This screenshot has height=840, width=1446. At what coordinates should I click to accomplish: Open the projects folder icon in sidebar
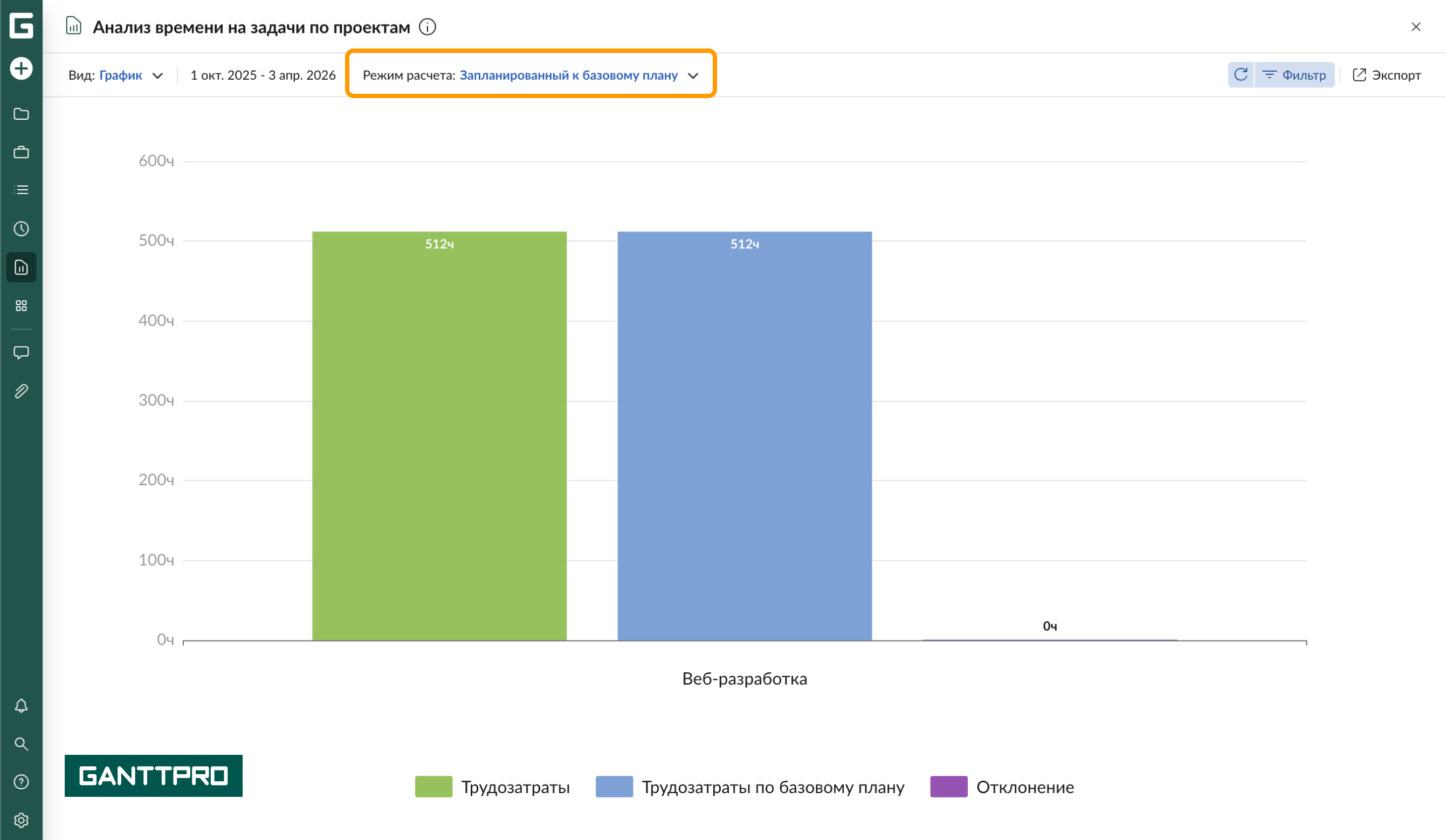coord(21,114)
